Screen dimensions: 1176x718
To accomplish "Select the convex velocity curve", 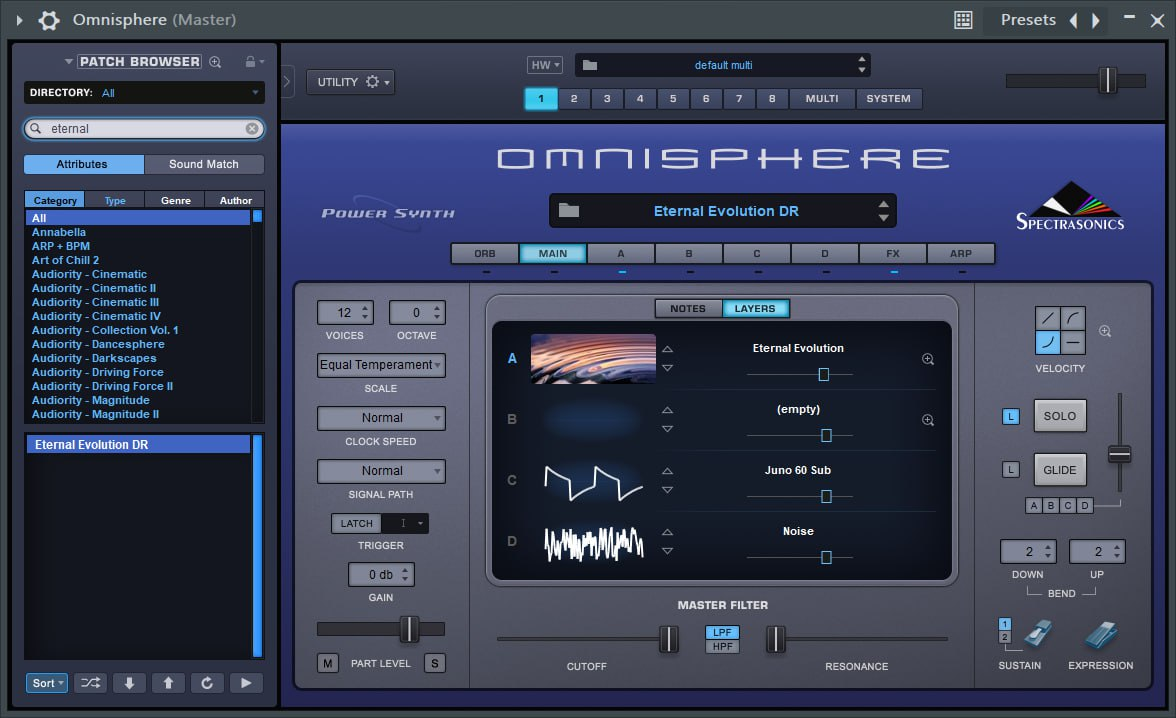I will (1073, 318).
